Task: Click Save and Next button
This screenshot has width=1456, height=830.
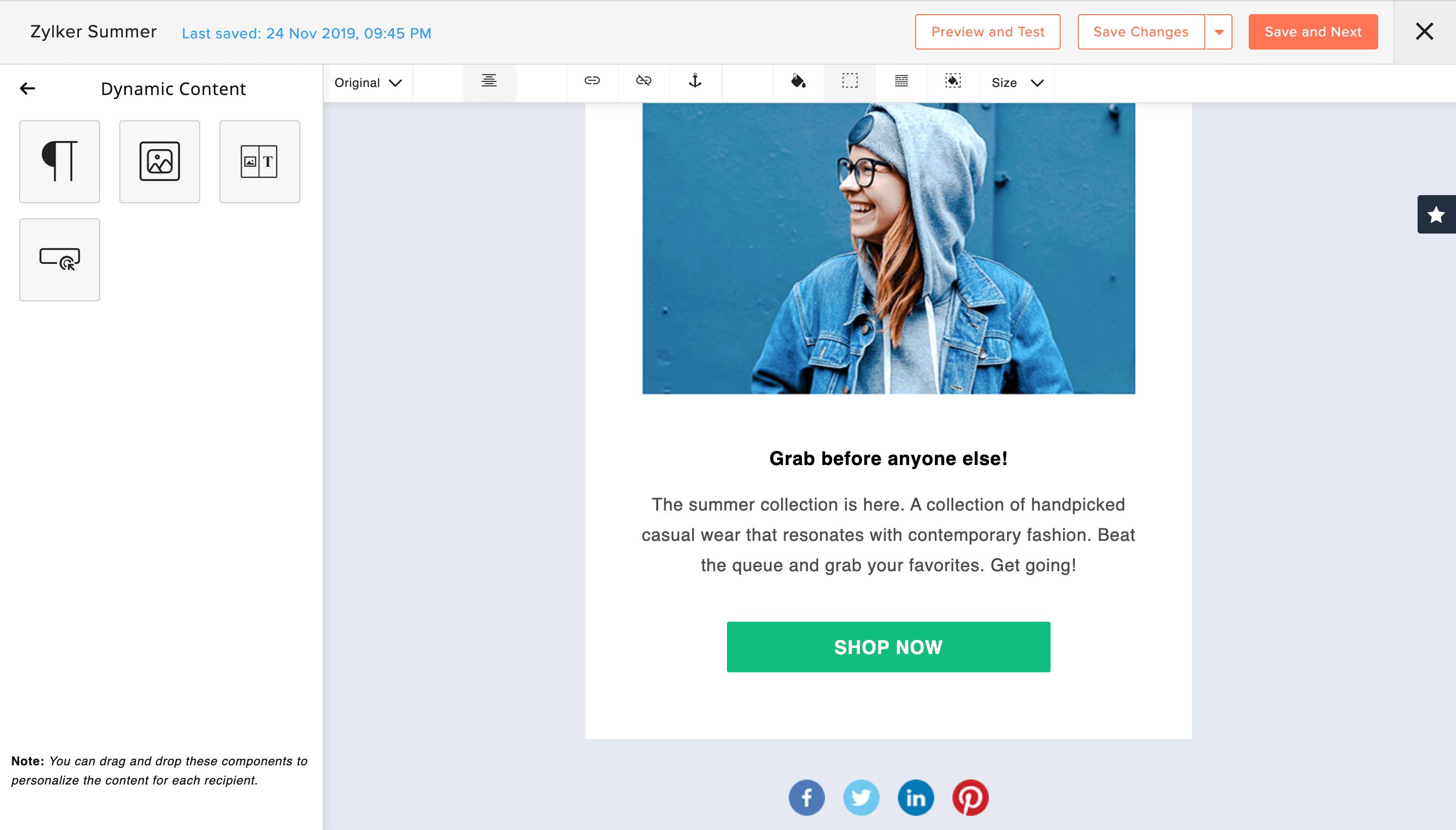Action: click(1313, 31)
